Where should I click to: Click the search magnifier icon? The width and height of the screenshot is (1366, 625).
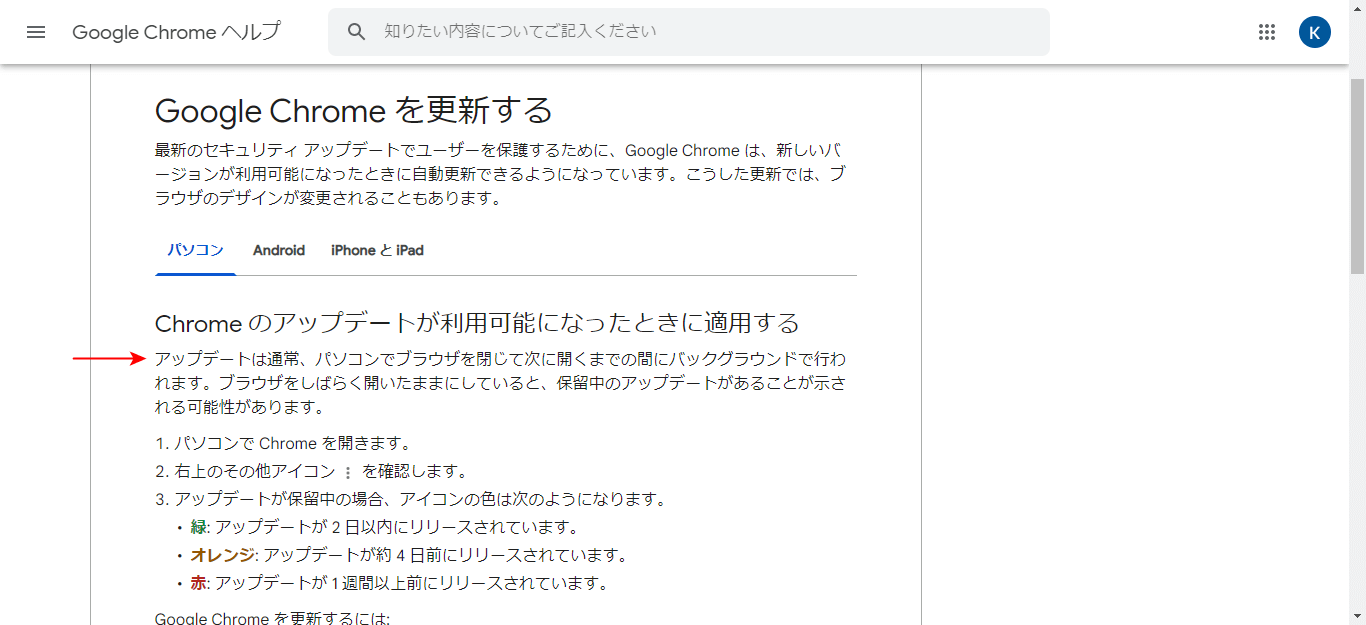[357, 32]
